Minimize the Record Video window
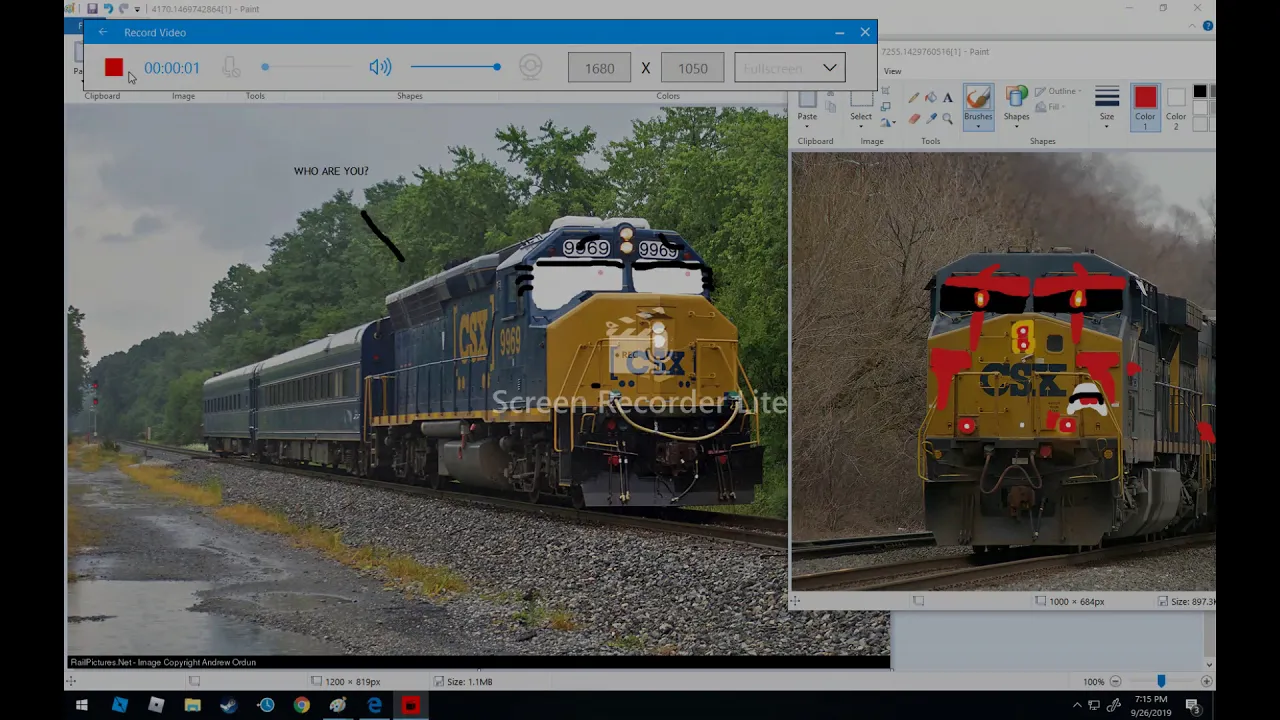This screenshot has height=720, width=1280. (839, 32)
